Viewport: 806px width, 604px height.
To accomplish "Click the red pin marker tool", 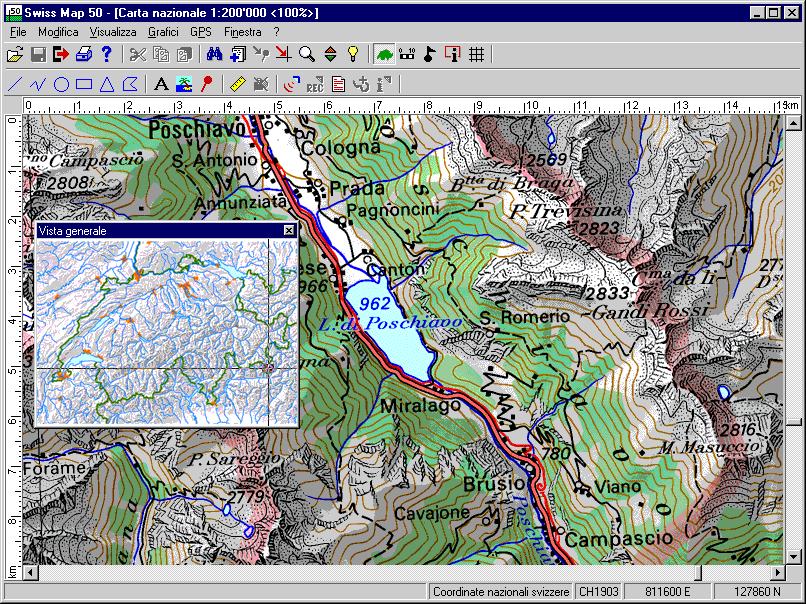I will [207, 84].
